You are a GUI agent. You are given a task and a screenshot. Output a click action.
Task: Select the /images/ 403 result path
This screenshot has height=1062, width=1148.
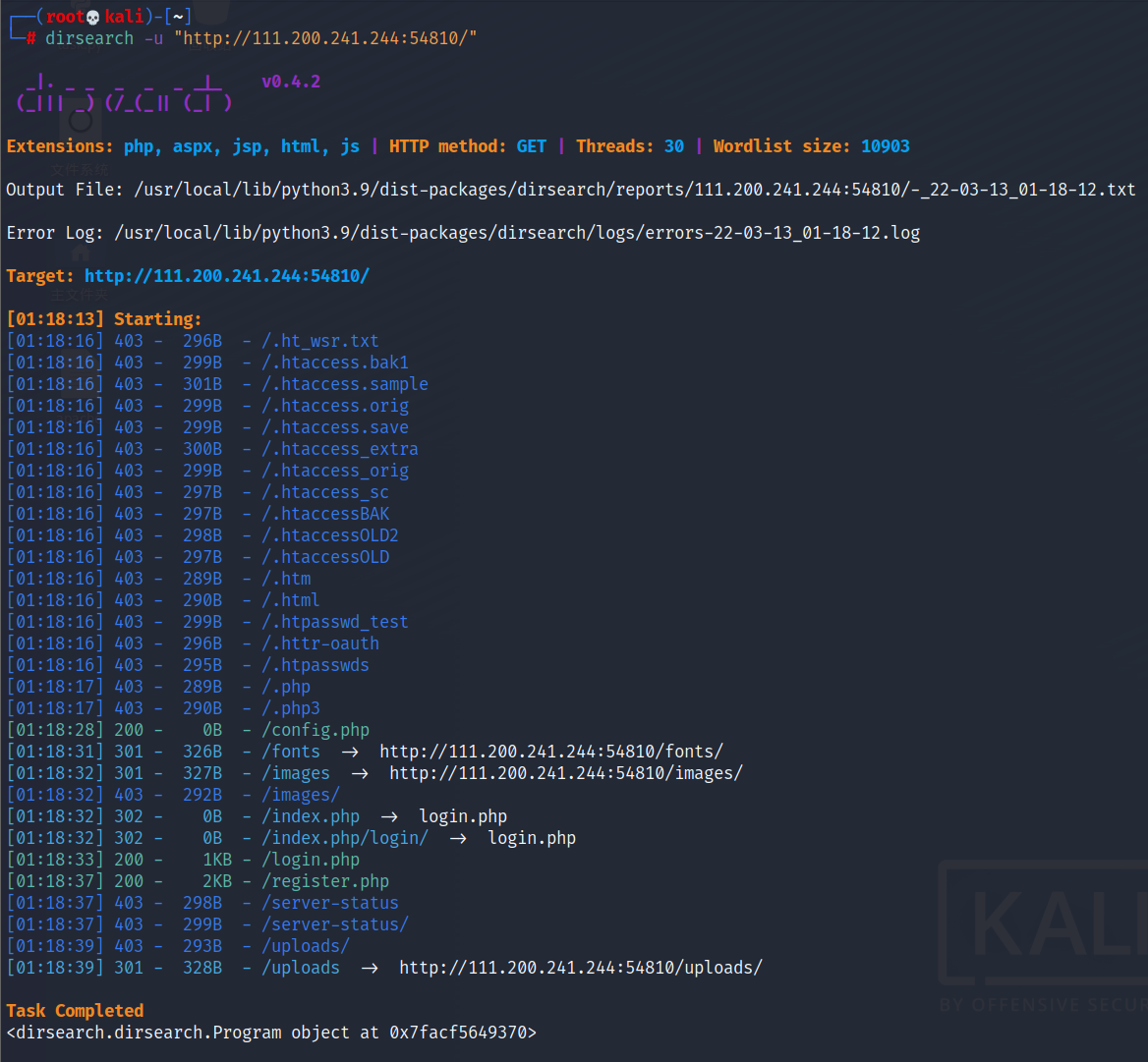[x=301, y=794]
